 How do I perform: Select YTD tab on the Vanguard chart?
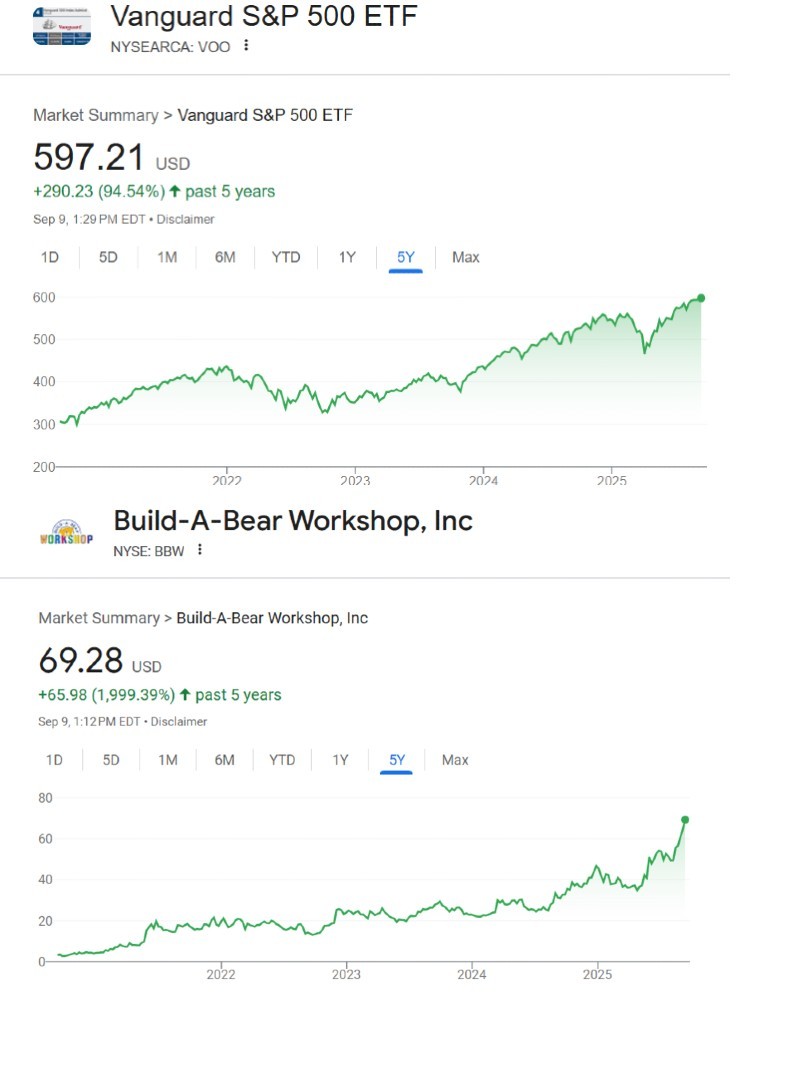pos(286,257)
